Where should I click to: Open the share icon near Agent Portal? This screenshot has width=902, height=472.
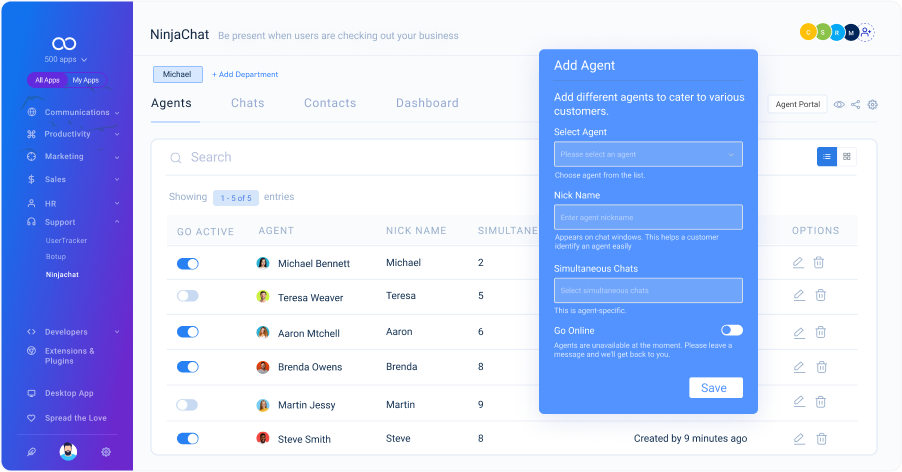click(856, 104)
